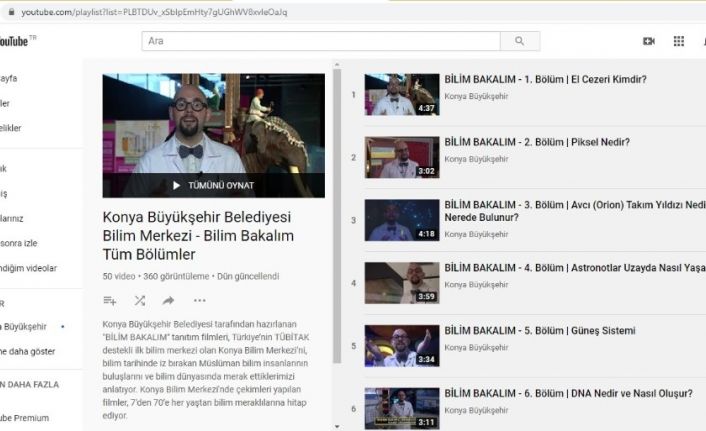Play the Güneş Sistemi video thumbnail

[401, 345]
